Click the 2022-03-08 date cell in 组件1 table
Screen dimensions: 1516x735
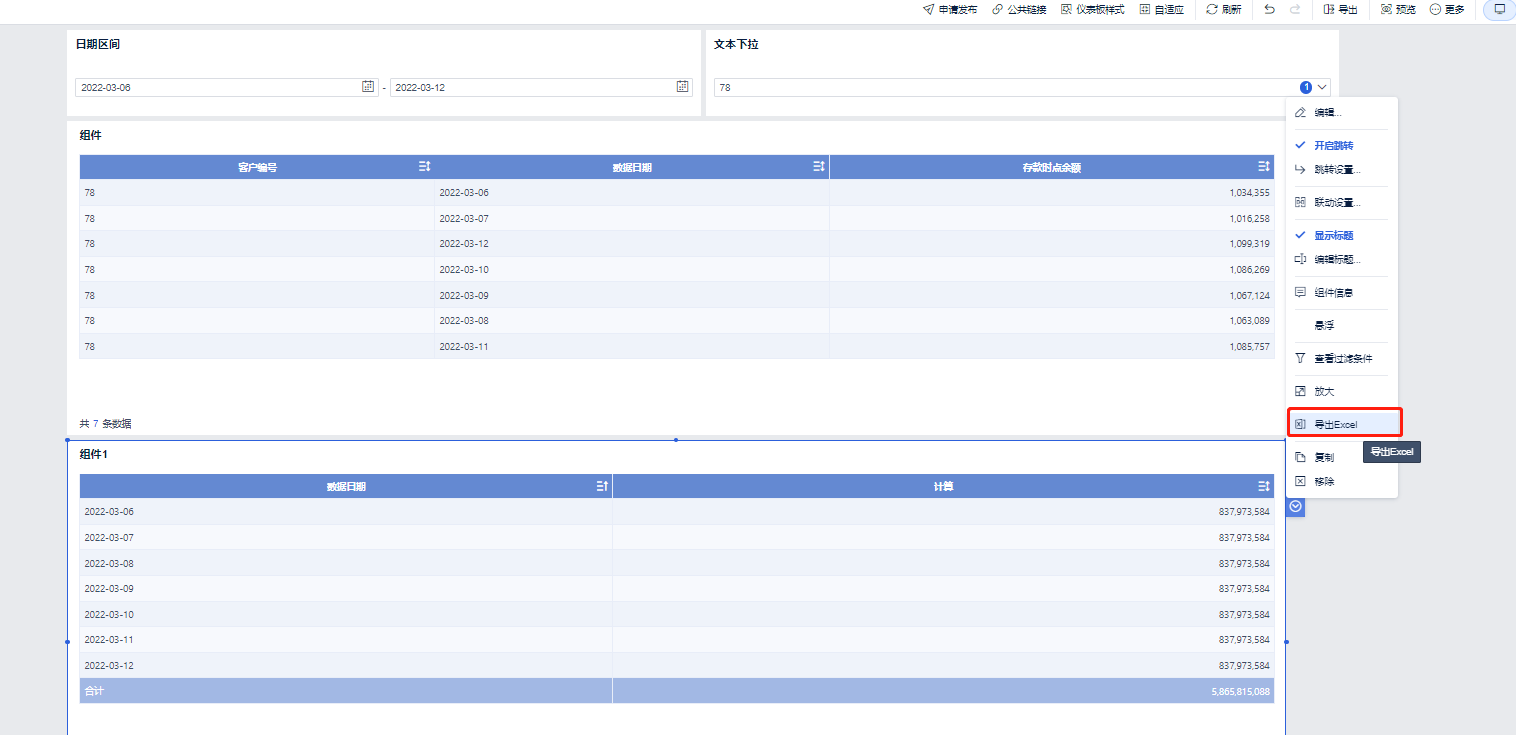point(346,563)
